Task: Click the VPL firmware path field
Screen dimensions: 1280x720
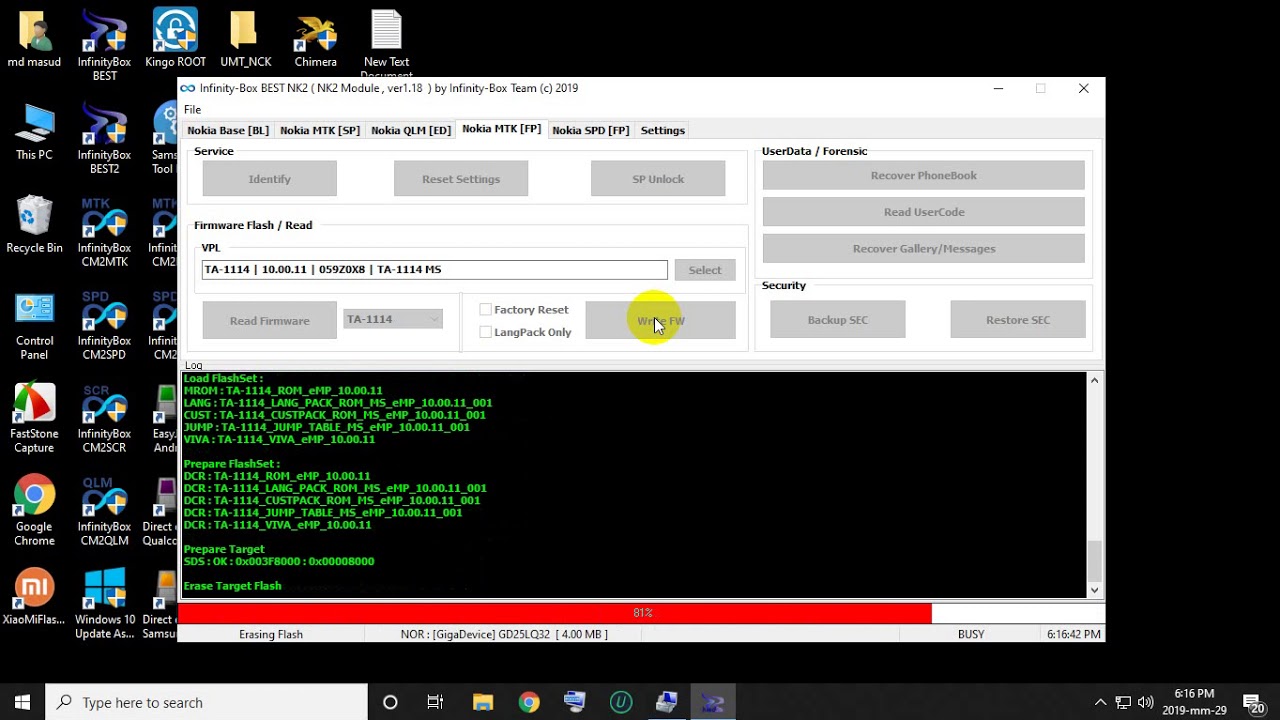Action: pyautogui.click(x=434, y=270)
